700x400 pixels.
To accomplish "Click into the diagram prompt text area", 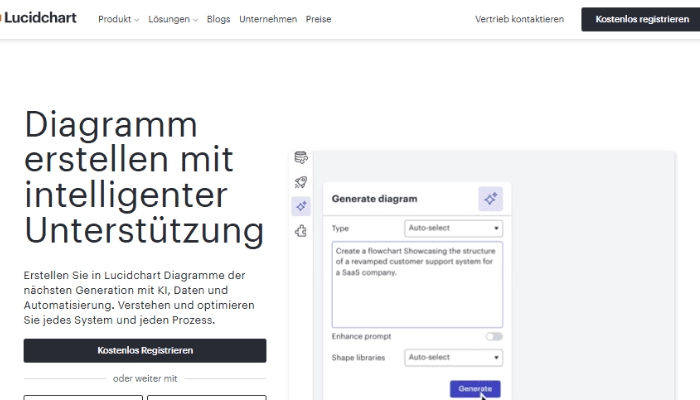I will point(417,285).
